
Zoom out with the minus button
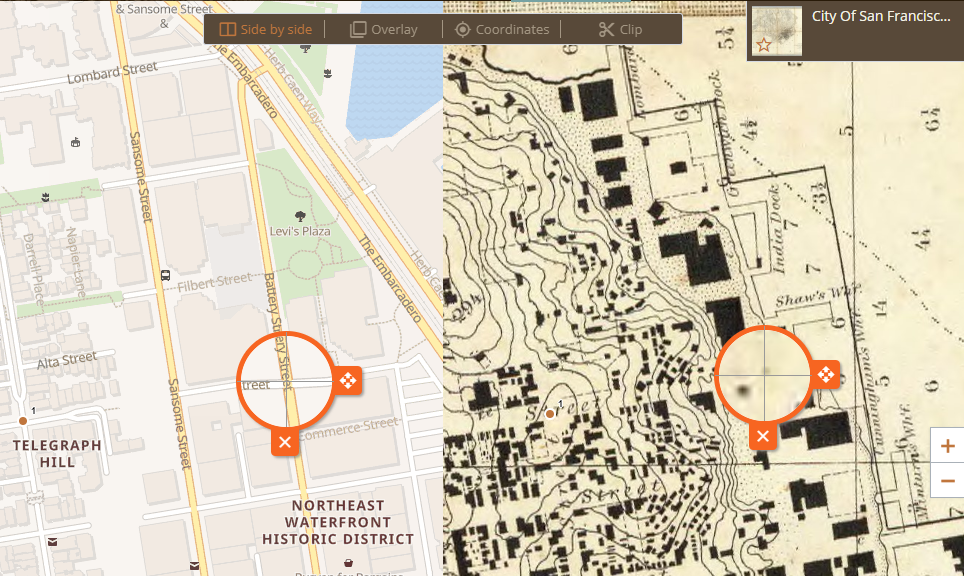947,480
